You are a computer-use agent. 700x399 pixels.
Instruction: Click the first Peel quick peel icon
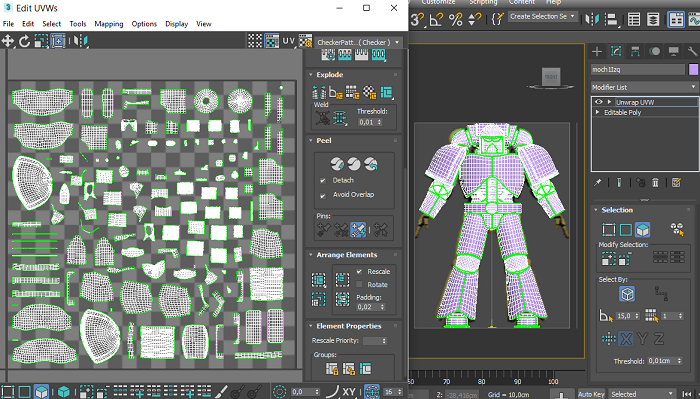pyautogui.click(x=337, y=164)
